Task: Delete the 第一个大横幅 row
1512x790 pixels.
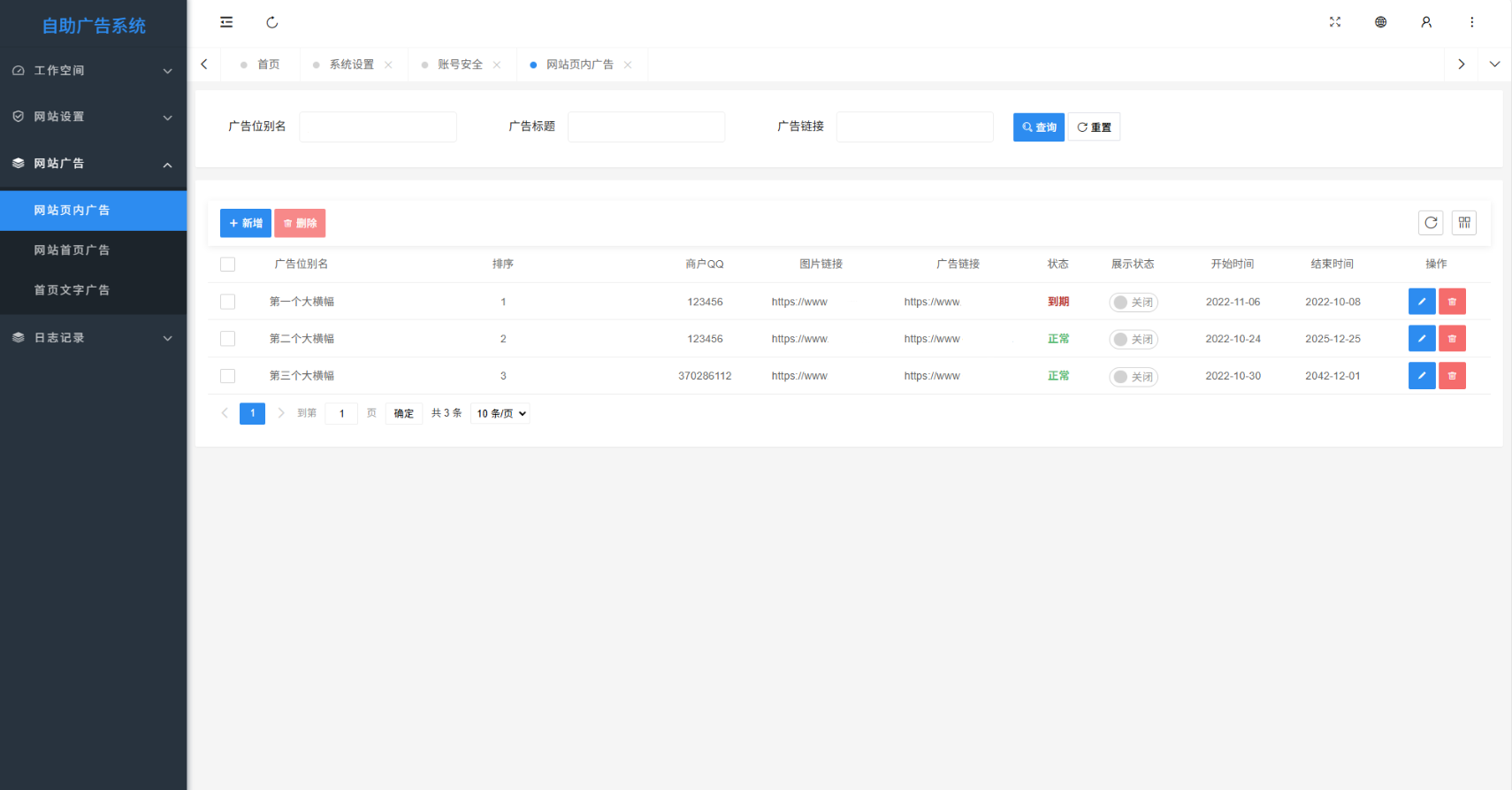Action: pyautogui.click(x=1452, y=302)
